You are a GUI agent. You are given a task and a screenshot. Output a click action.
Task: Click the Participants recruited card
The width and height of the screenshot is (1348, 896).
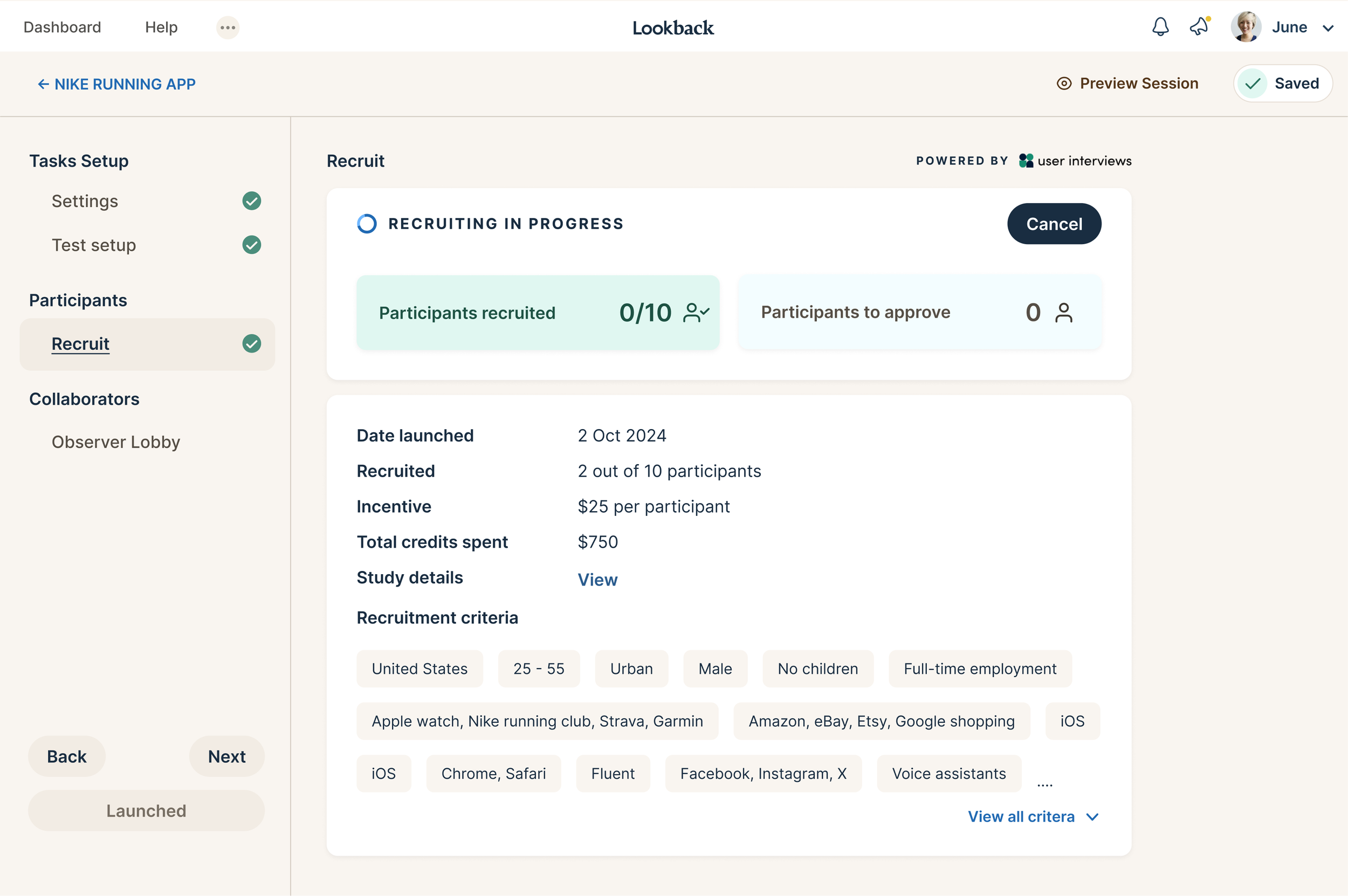point(538,313)
